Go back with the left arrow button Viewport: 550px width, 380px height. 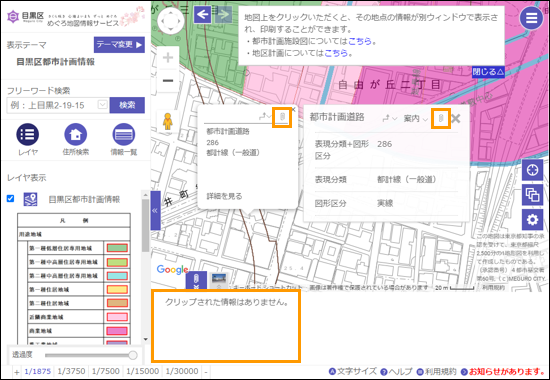click(203, 15)
